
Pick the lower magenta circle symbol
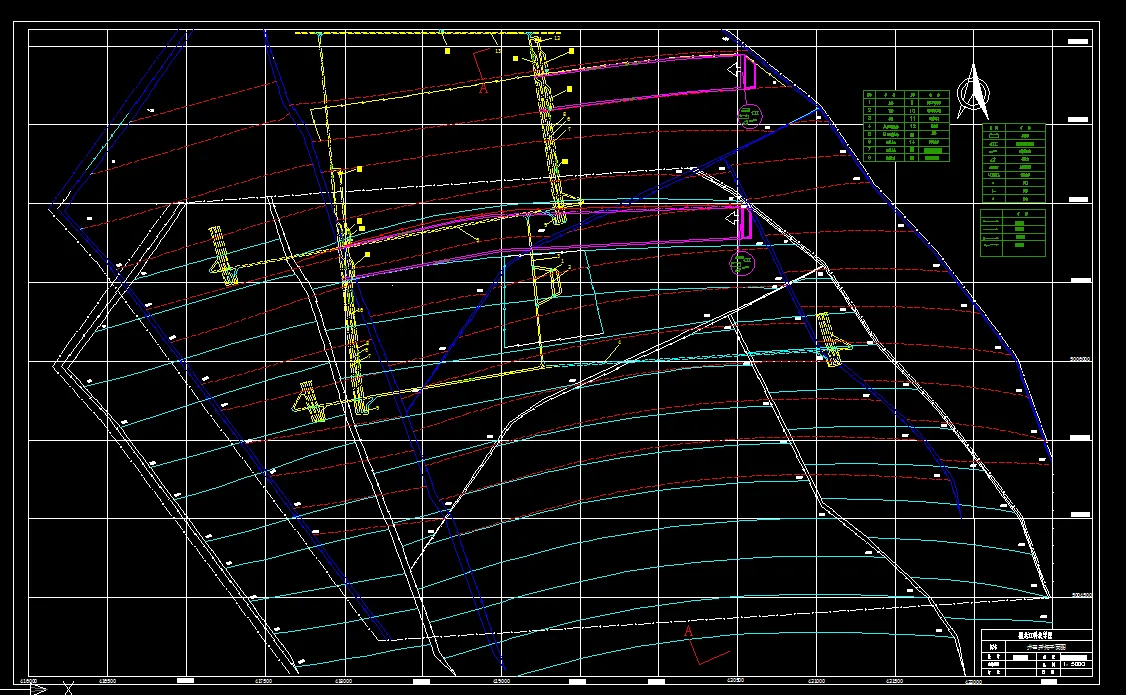click(743, 263)
